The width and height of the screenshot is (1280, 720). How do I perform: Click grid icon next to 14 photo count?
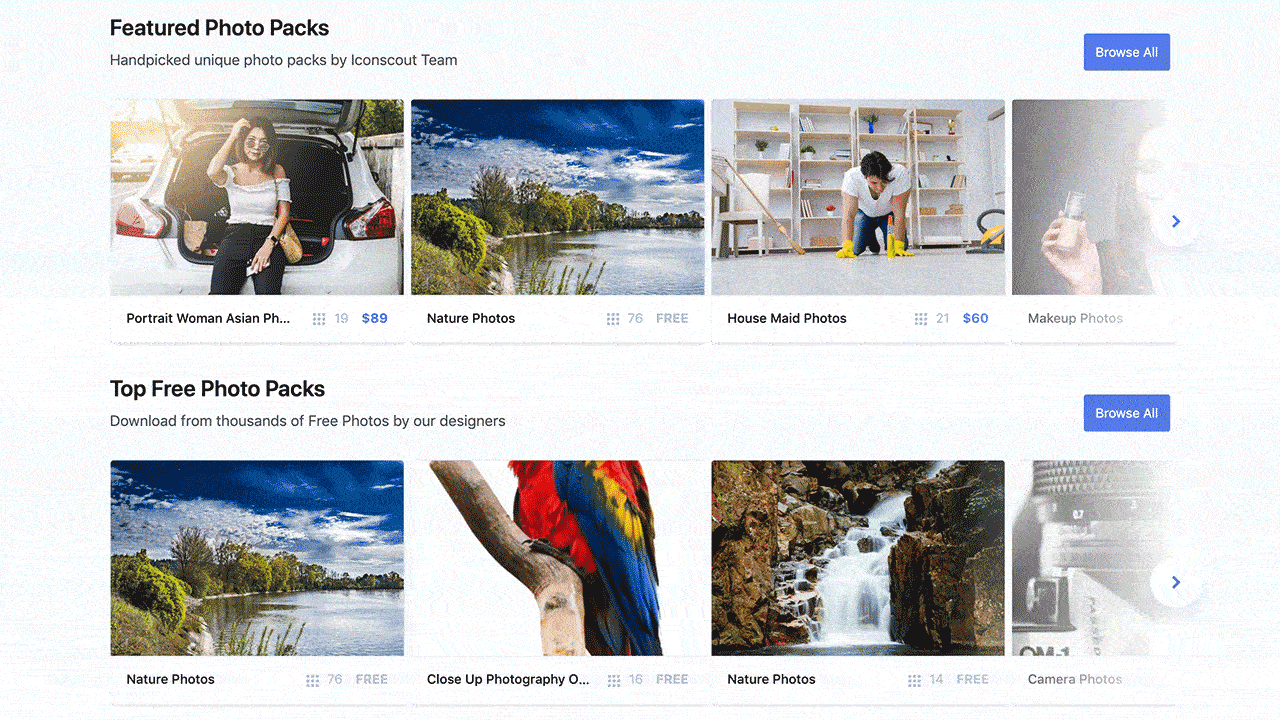[914, 680]
